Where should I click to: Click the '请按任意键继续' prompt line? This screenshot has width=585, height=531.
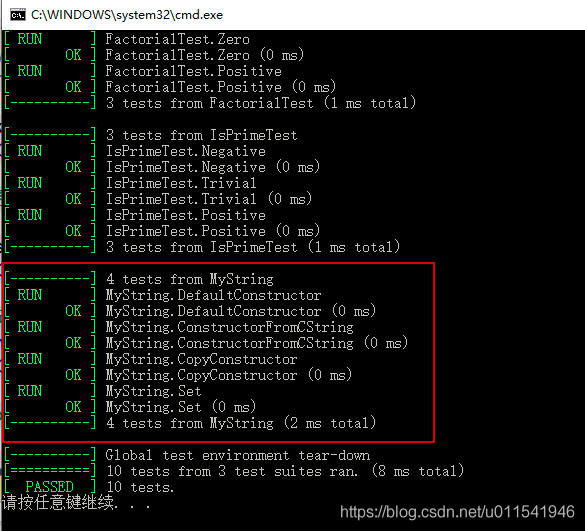click(x=76, y=503)
